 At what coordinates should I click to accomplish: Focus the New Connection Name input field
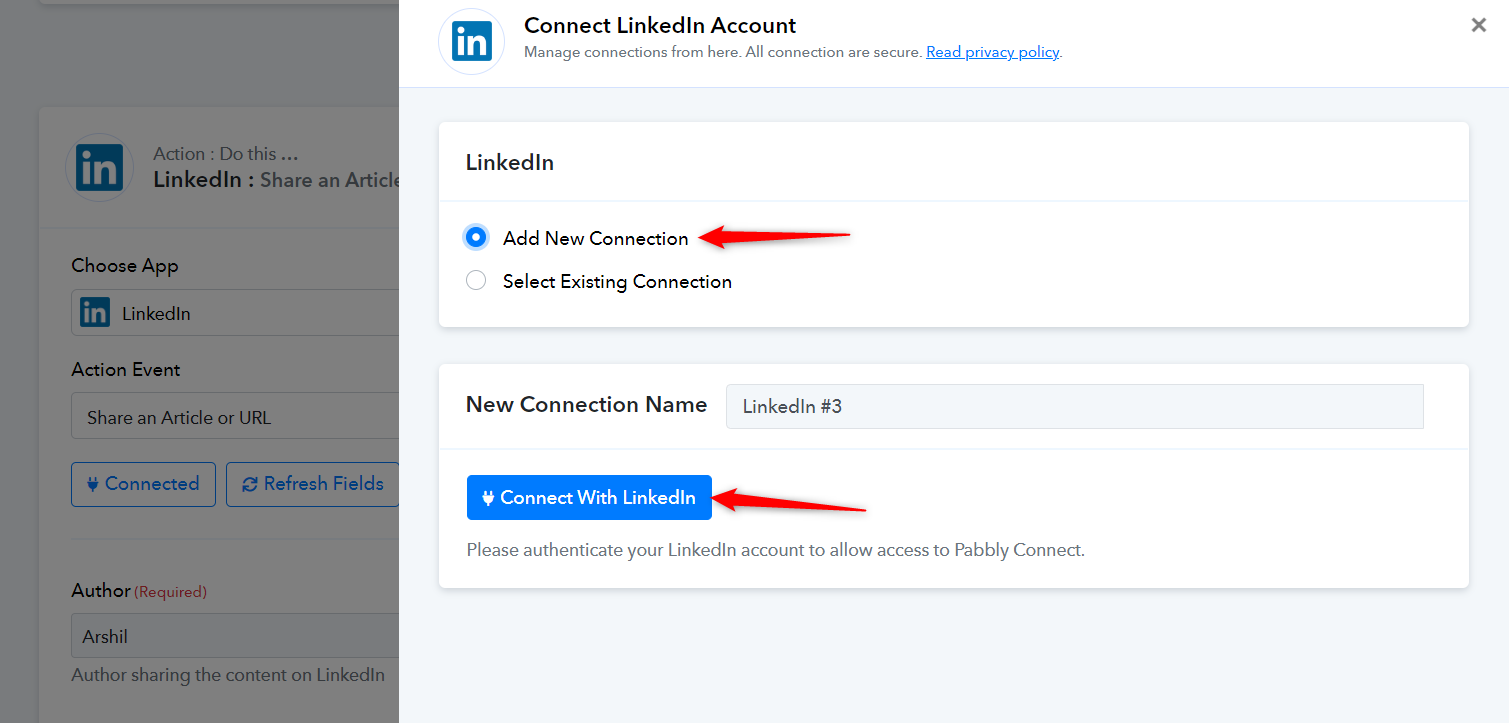click(x=1075, y=407)
